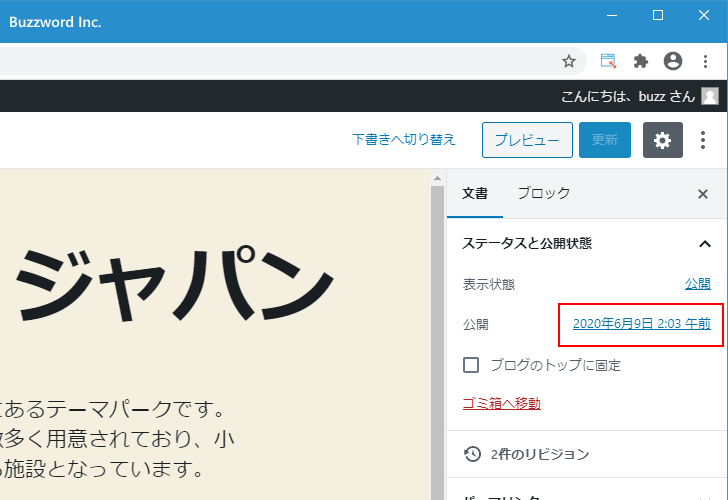Click the 更新 button
Image resolution: width=728 pixels, height=500 pixels.
604,140
